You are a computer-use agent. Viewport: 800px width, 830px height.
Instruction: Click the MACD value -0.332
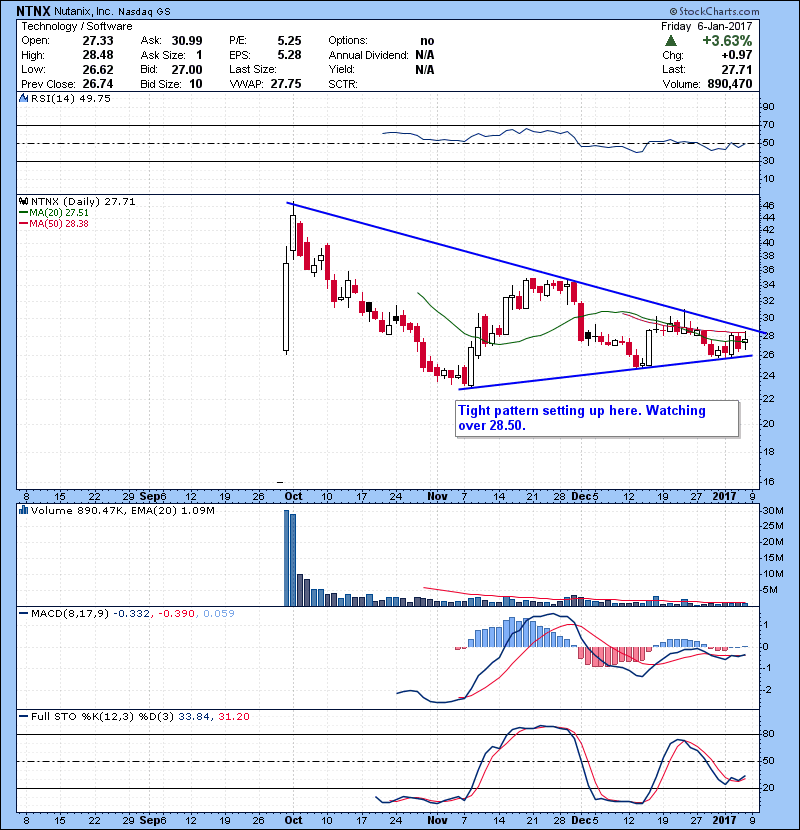pyautogui.click(x=131, y=613)
